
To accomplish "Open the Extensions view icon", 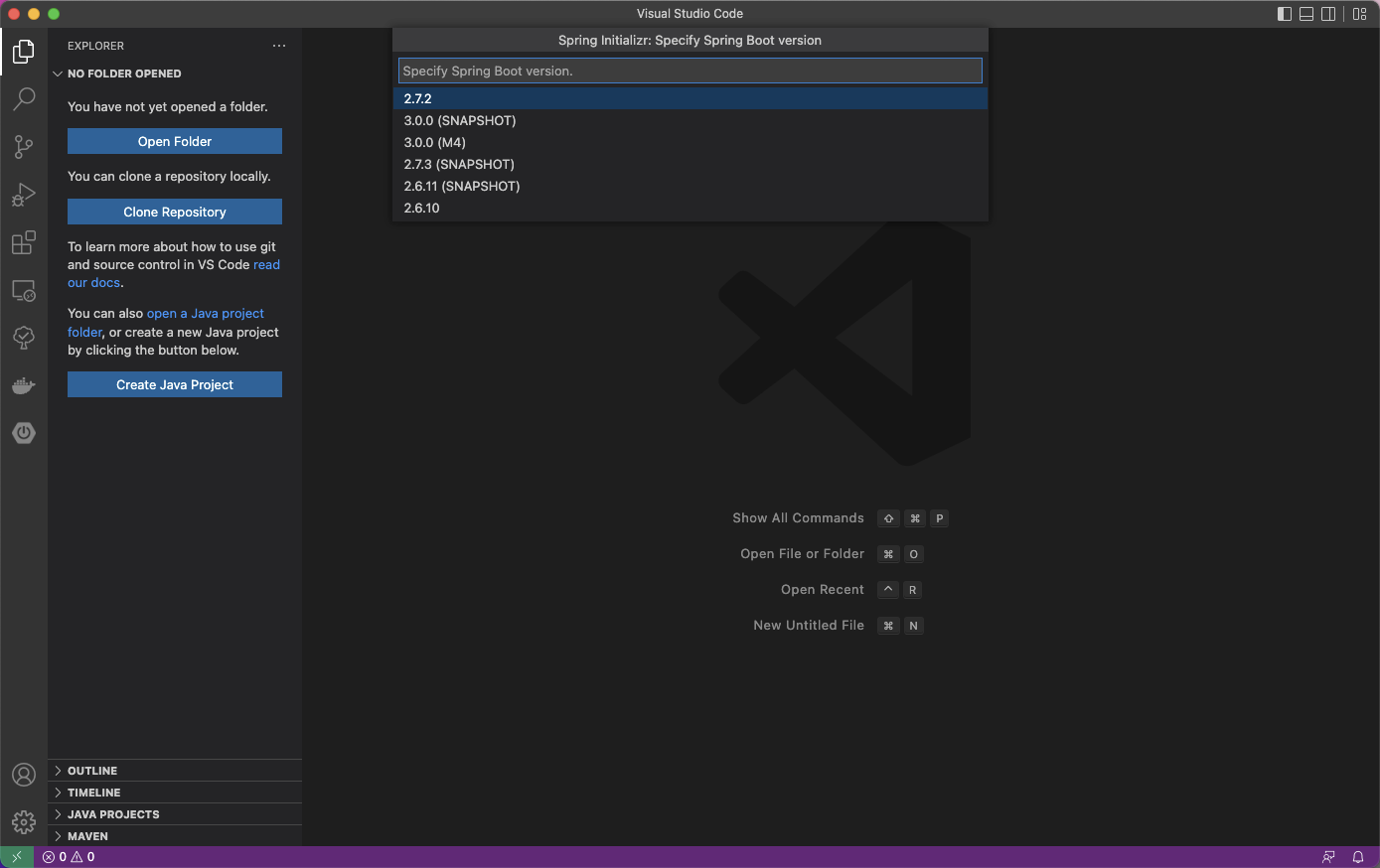I will pyautogui.click(x=24, y=242).
